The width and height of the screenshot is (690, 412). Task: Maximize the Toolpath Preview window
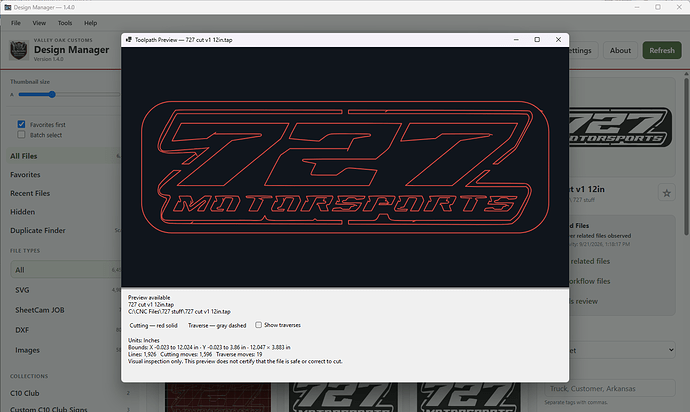point(537,40)
